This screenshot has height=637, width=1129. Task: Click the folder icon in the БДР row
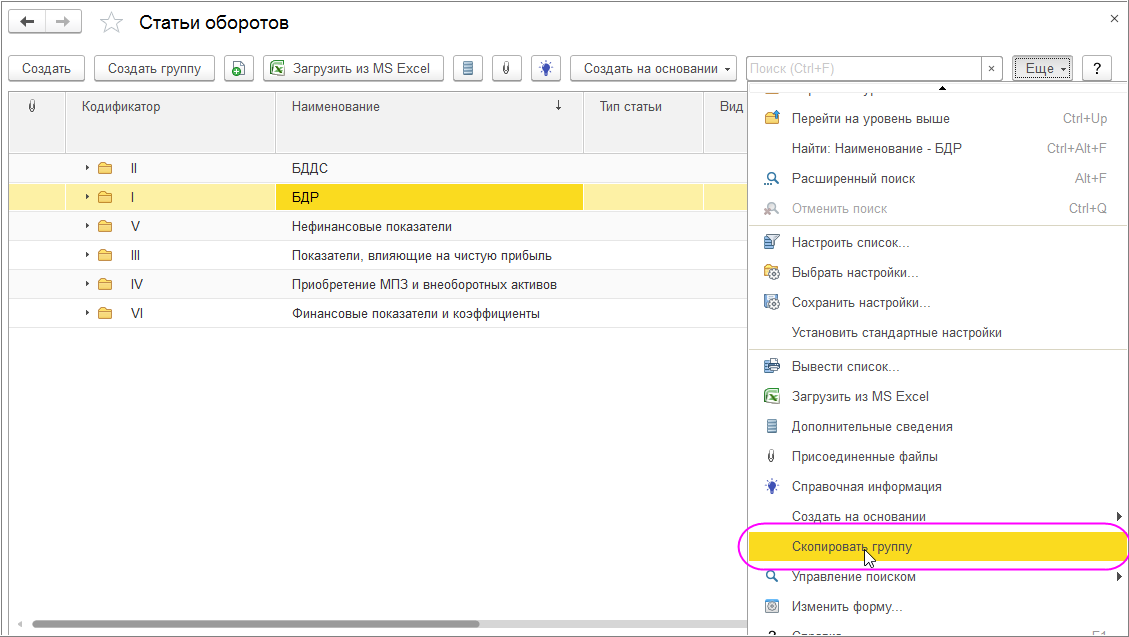coord(105,197)
